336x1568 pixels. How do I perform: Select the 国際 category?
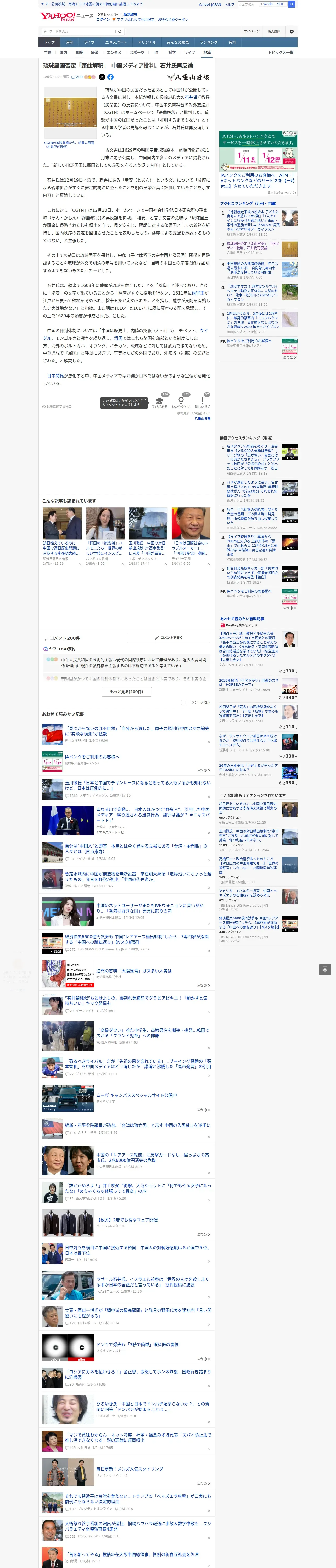point(79,52)
